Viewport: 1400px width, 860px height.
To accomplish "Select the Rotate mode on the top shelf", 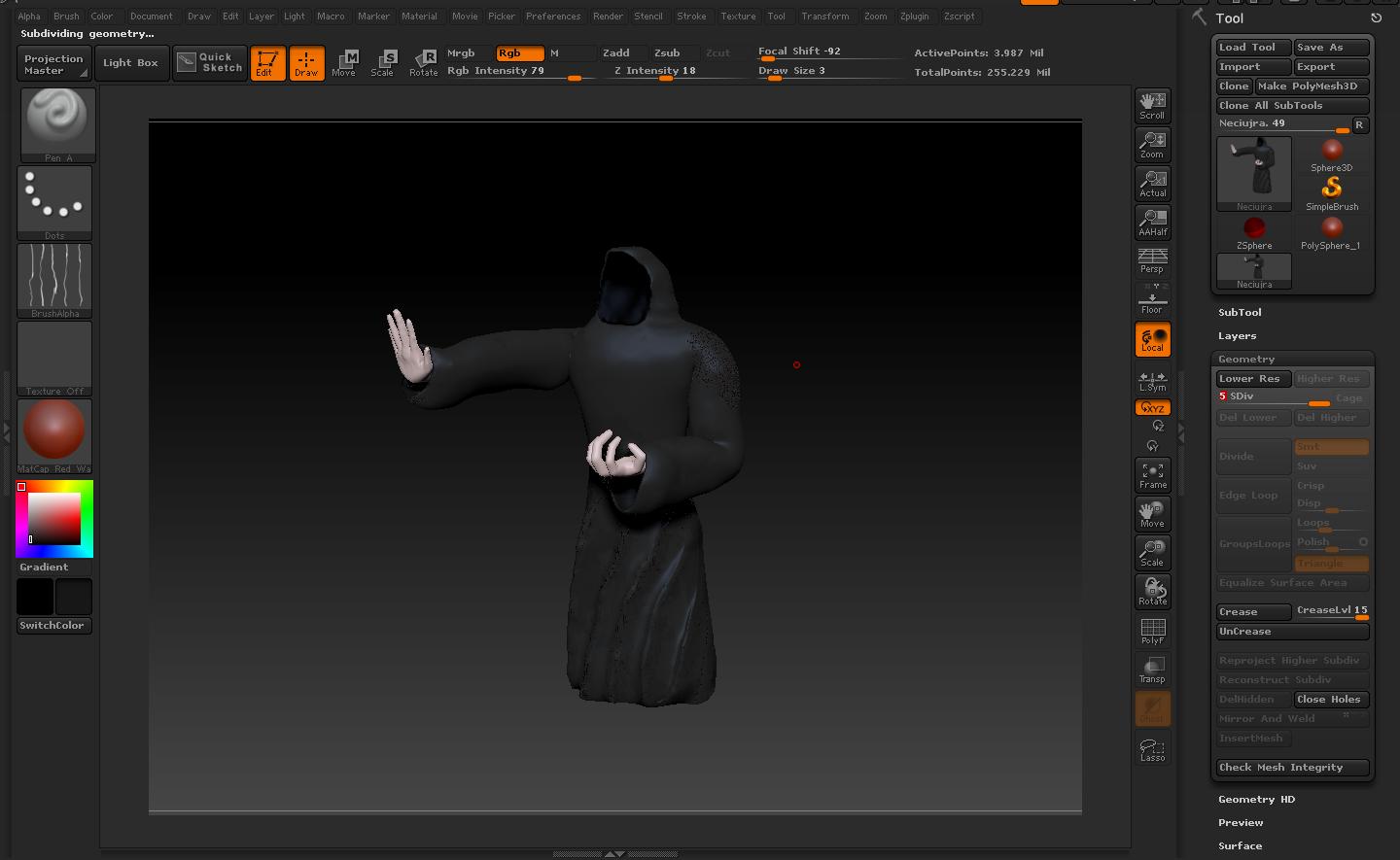I will click(x=424, y=62).
